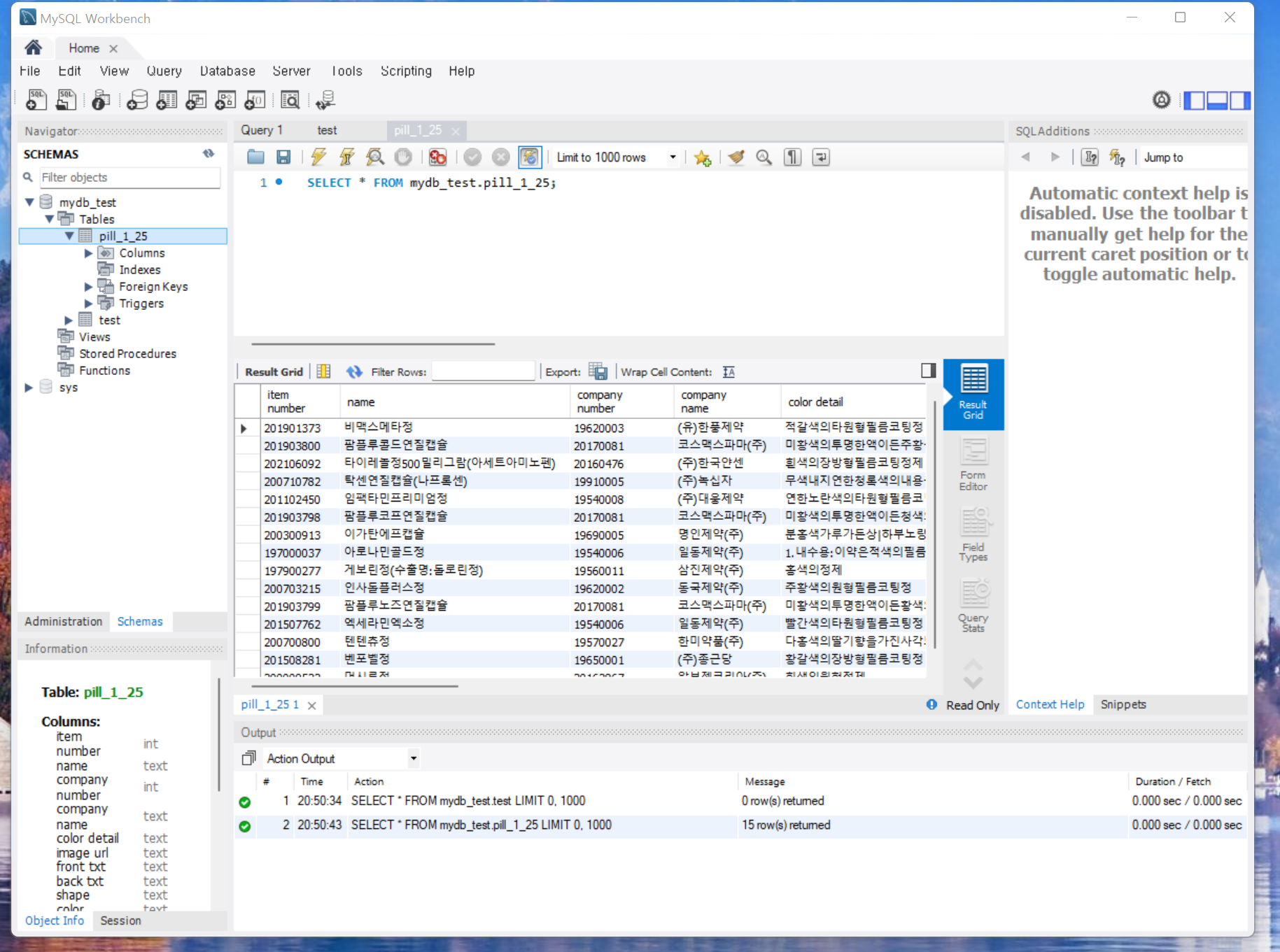Viewport: 1280px width, 952px height.
Task: Switch to the Administration tab
Action: click(63, 621)
